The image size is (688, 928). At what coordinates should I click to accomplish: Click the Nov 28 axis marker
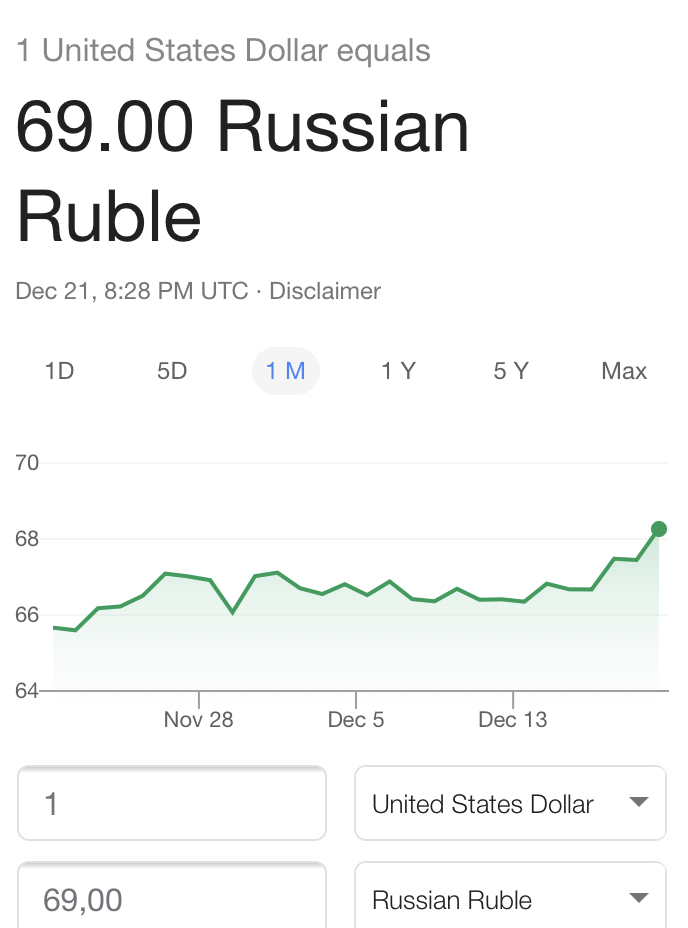pos(198,720)
